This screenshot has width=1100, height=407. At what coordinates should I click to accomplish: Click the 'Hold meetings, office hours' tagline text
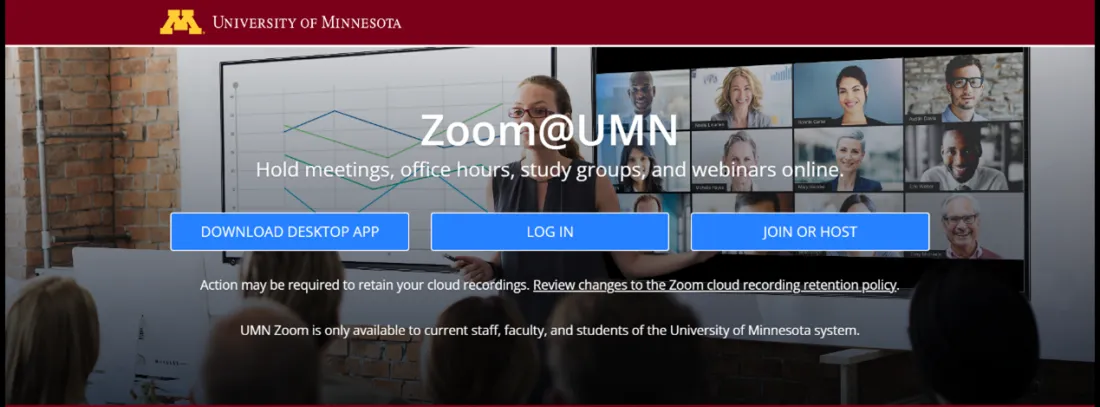point(549,170)
